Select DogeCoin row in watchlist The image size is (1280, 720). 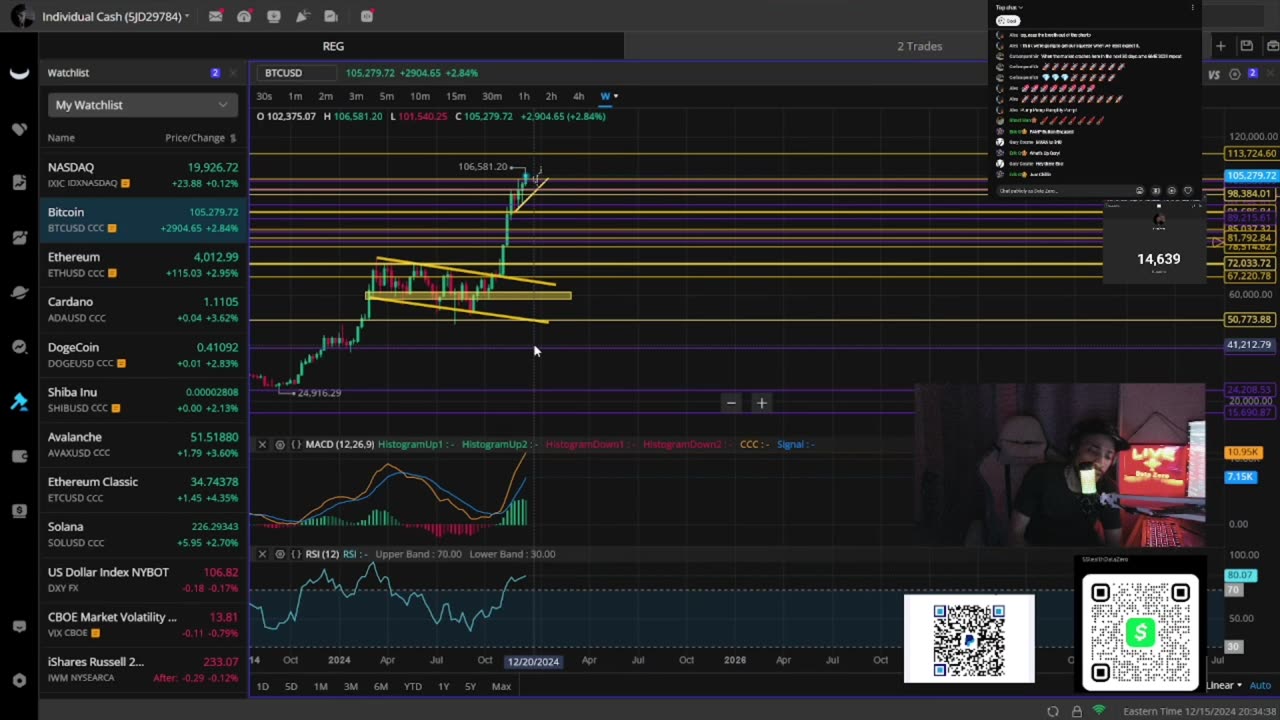[142, 355]
